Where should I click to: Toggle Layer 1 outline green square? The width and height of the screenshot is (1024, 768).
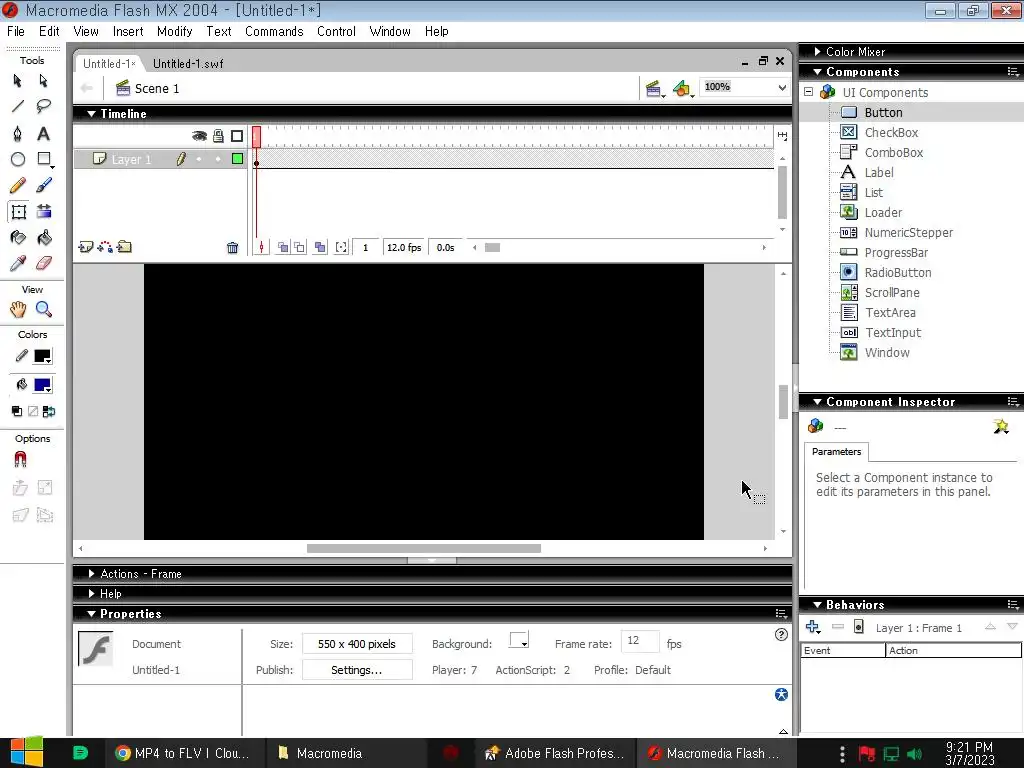[238, 159]
